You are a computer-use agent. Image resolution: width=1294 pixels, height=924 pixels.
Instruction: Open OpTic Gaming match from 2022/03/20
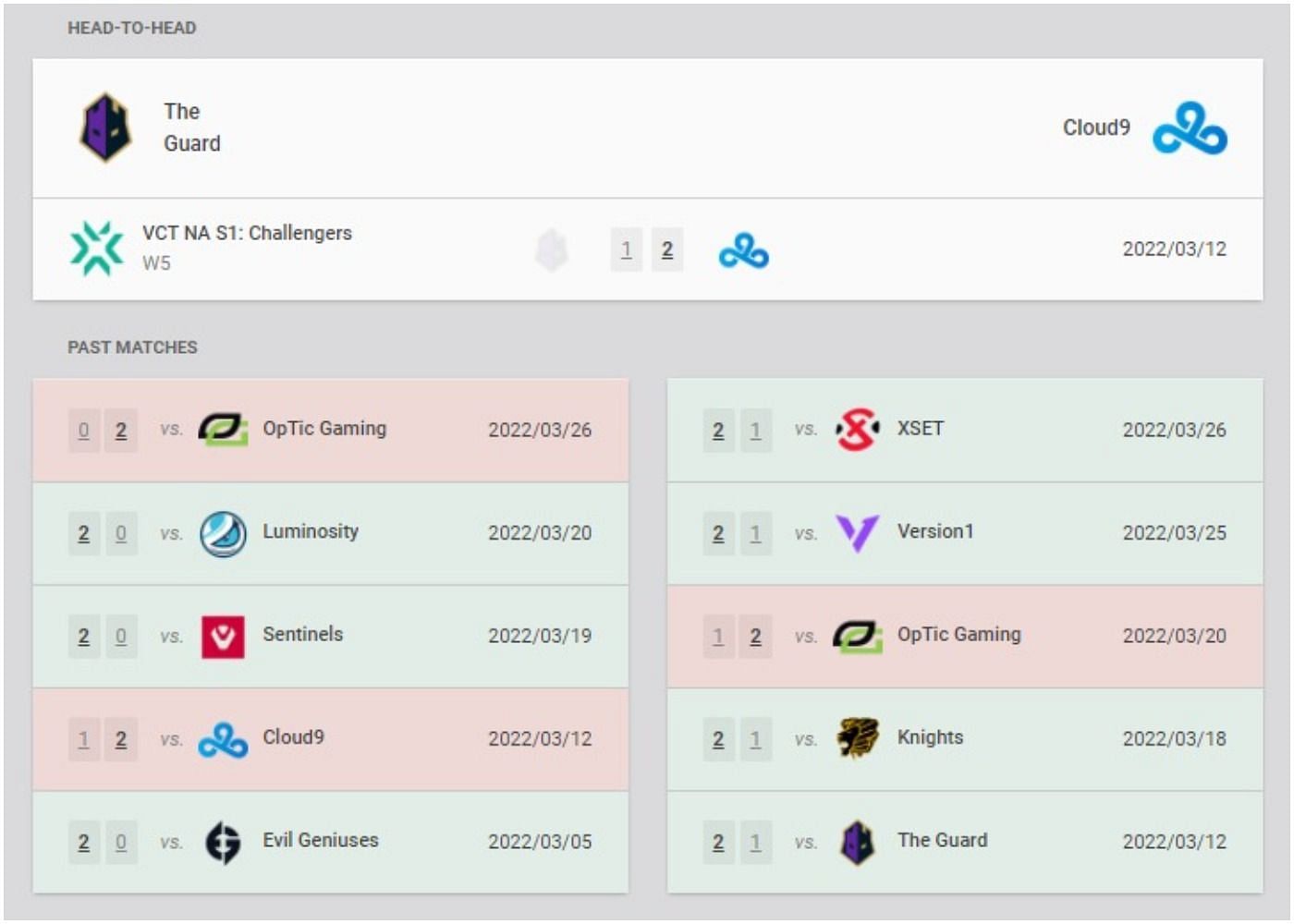coord(959,635)
